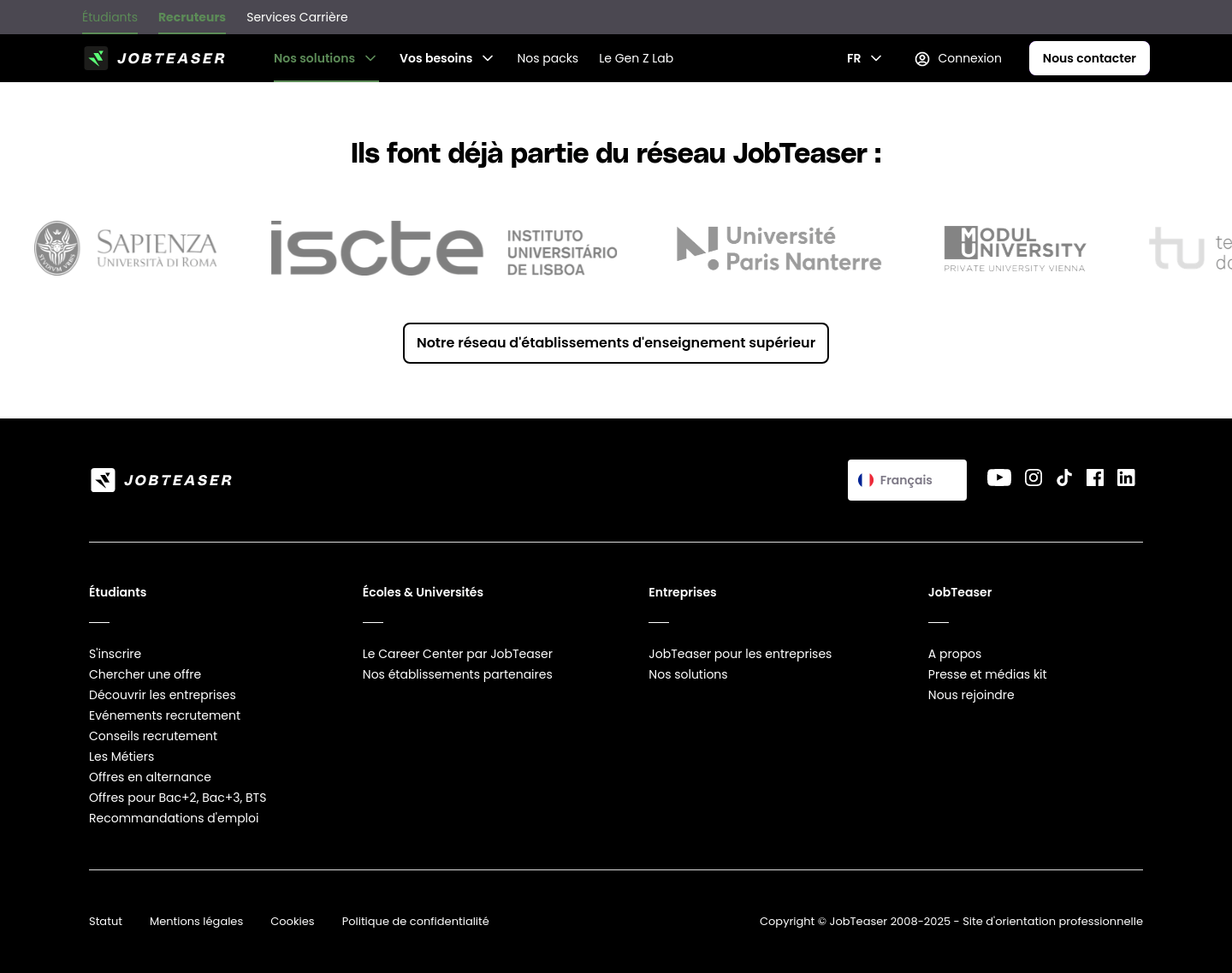Click the Écoles & Universités footer heading
1232x973 pixels.
point(423,592)
